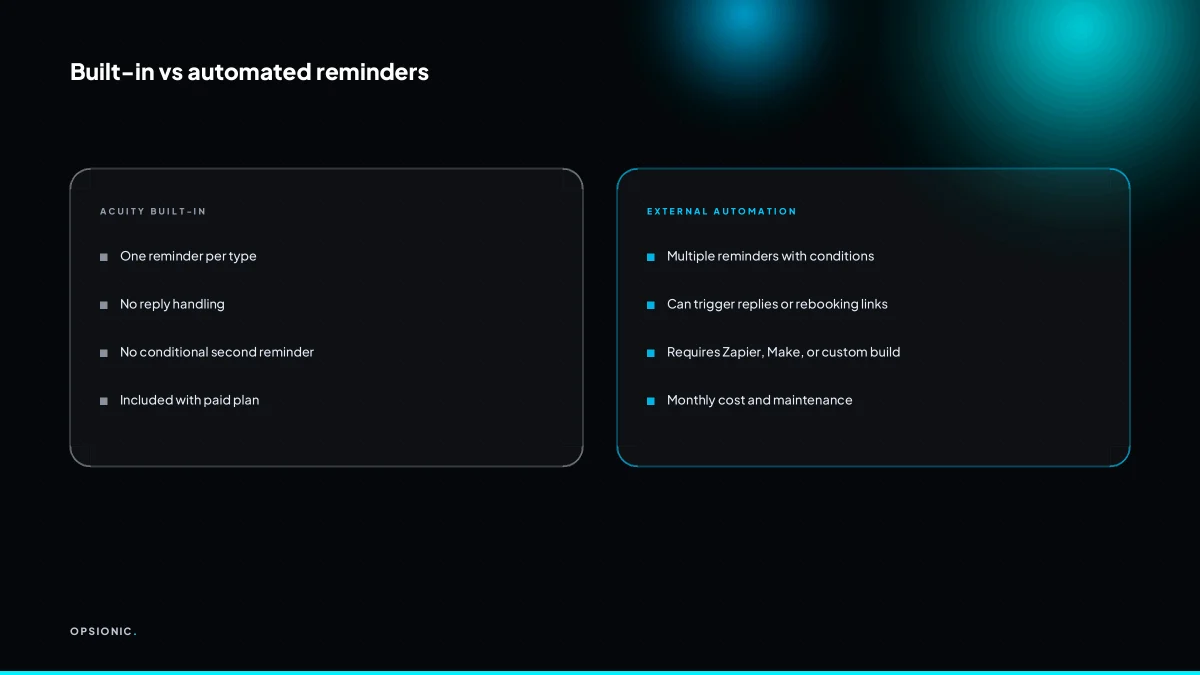Click 'Requires Zapier, Make, or custom build'

[x=783, y=353]
